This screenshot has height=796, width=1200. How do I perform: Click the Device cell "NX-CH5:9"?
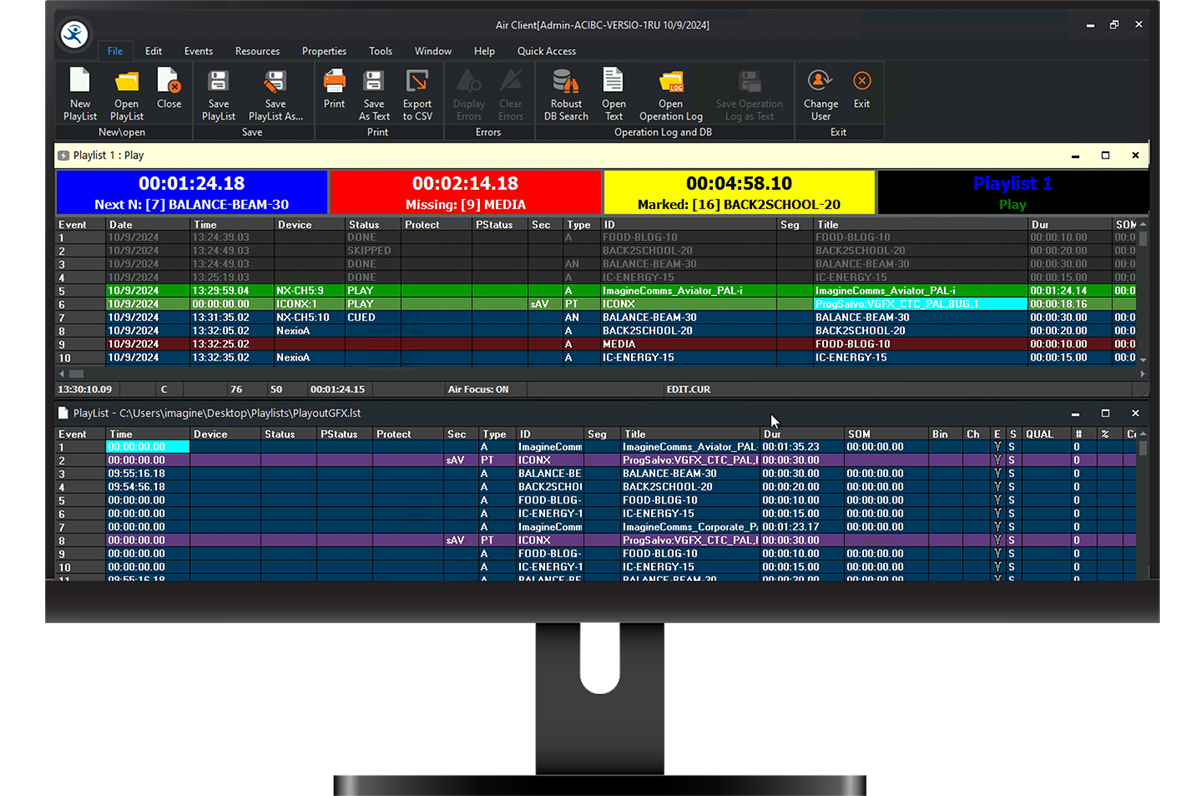point(309,291)
